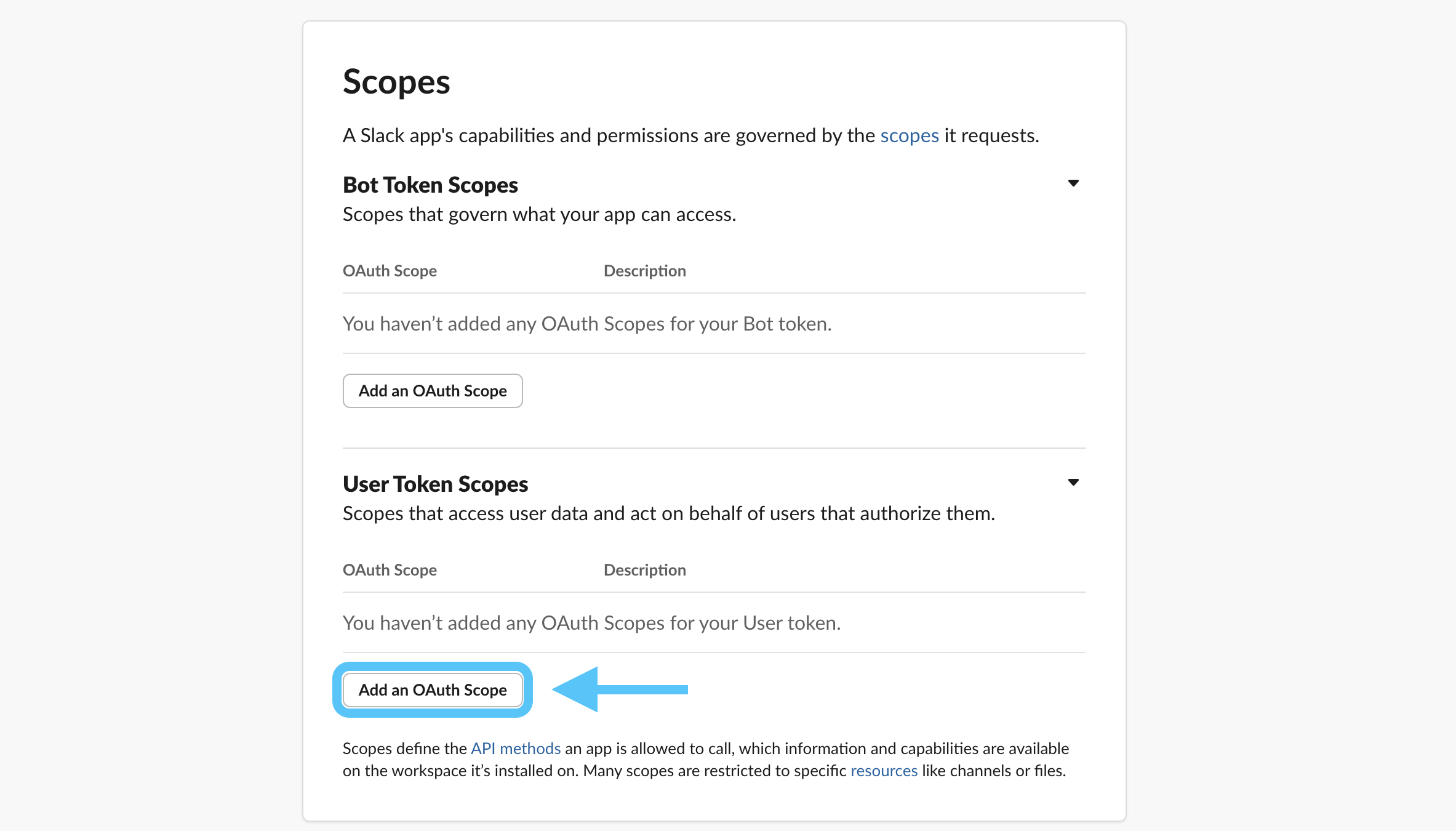Viewport: 1456px width, 831px height.
Task: Click OAuth Scope column header in Bot section
Action: click(390, 271)
